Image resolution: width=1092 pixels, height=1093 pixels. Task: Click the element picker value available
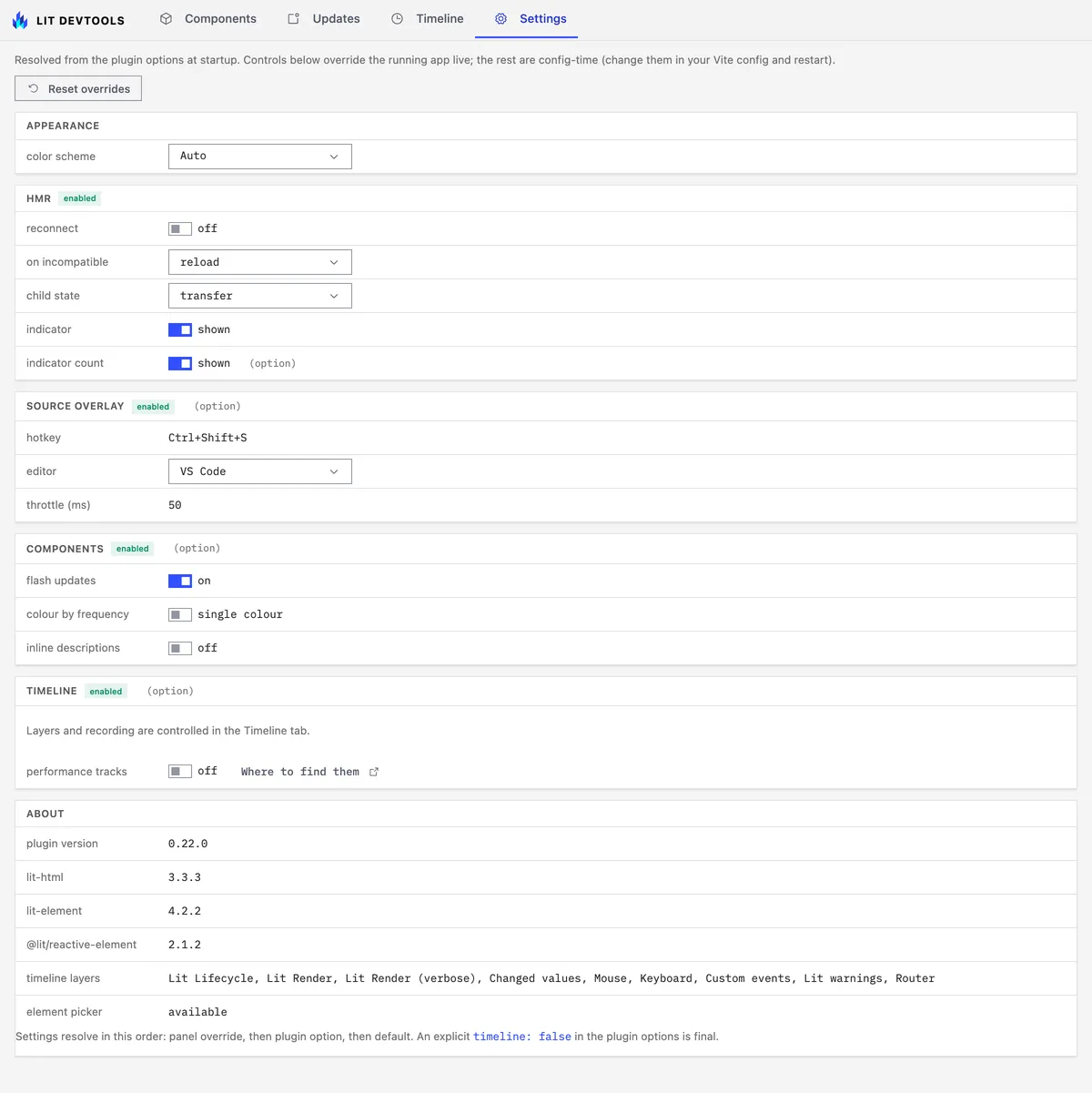(197, 1012)
